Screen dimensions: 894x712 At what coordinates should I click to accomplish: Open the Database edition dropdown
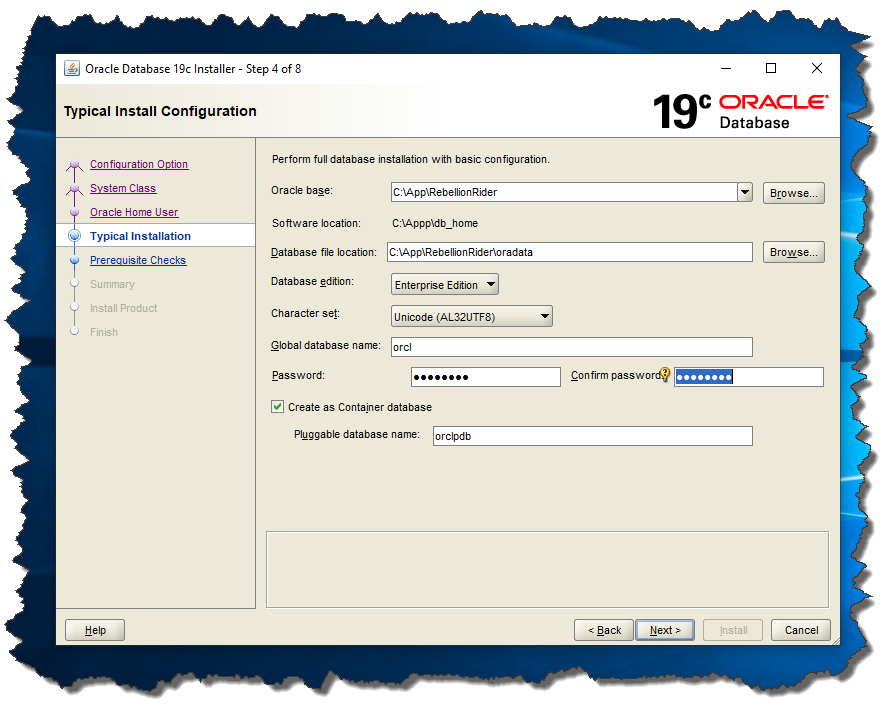489,284
